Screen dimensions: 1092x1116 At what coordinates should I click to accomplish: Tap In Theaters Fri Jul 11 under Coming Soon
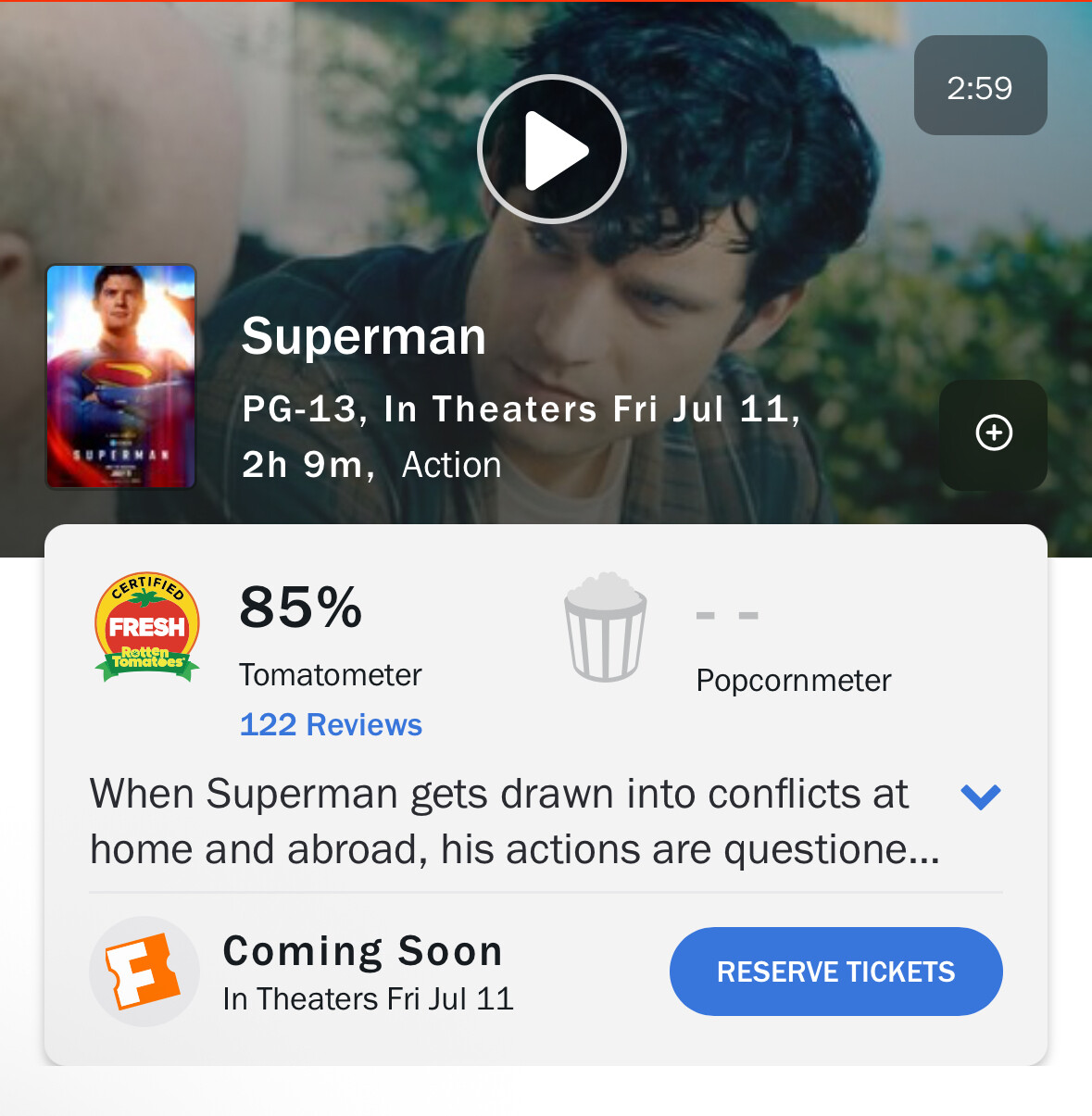point(368,999)
